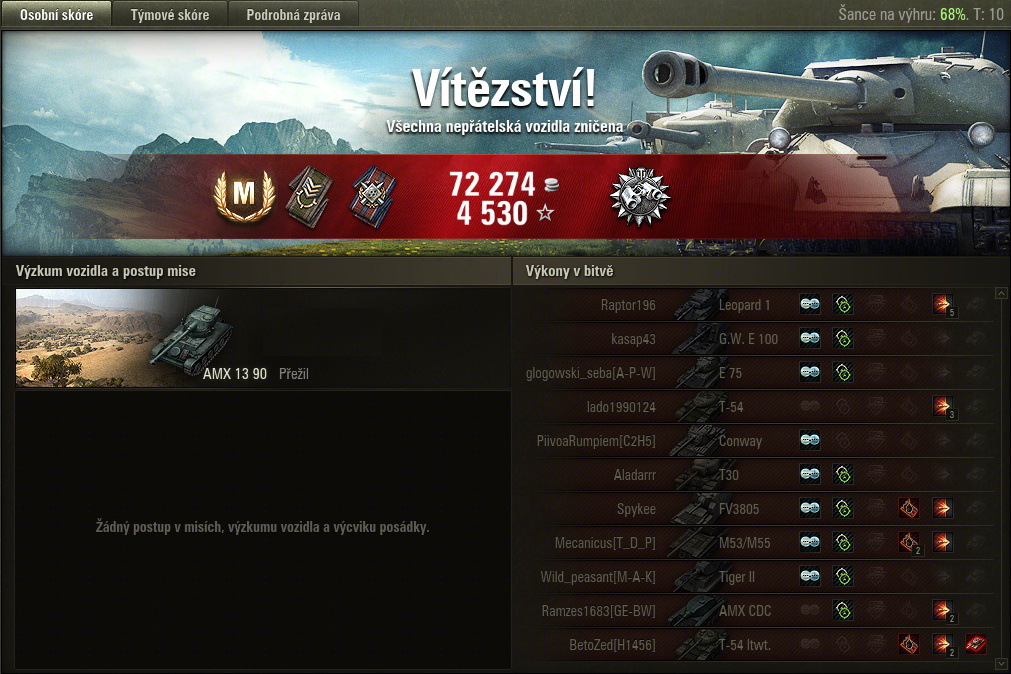Click the spotted icon in the Conway row
Image resolution: width=1011 pixels, height=674 pixels.
click(x=810, y=441)
